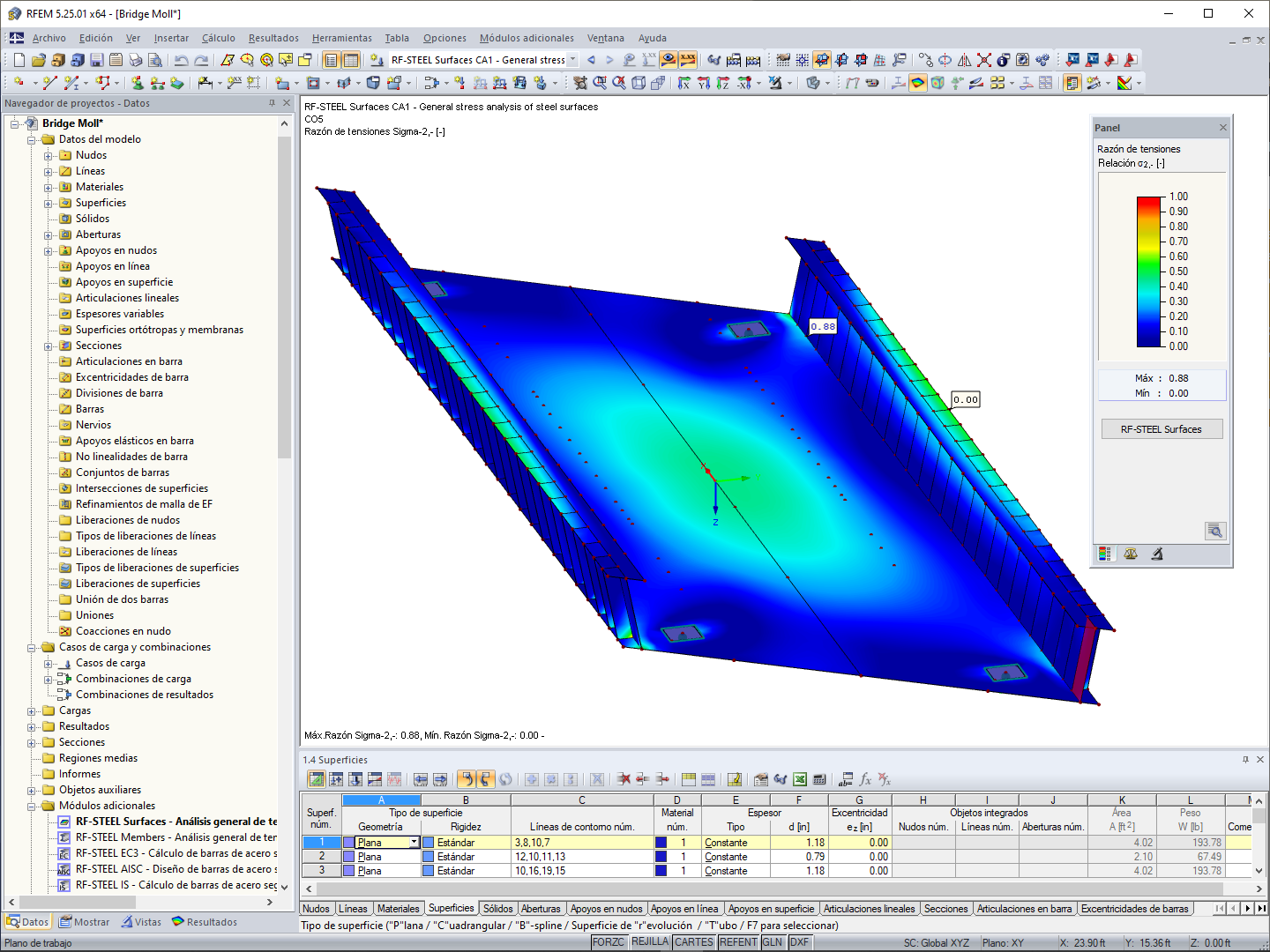Switch to the Sólidos tab below the table

(497, 908)
